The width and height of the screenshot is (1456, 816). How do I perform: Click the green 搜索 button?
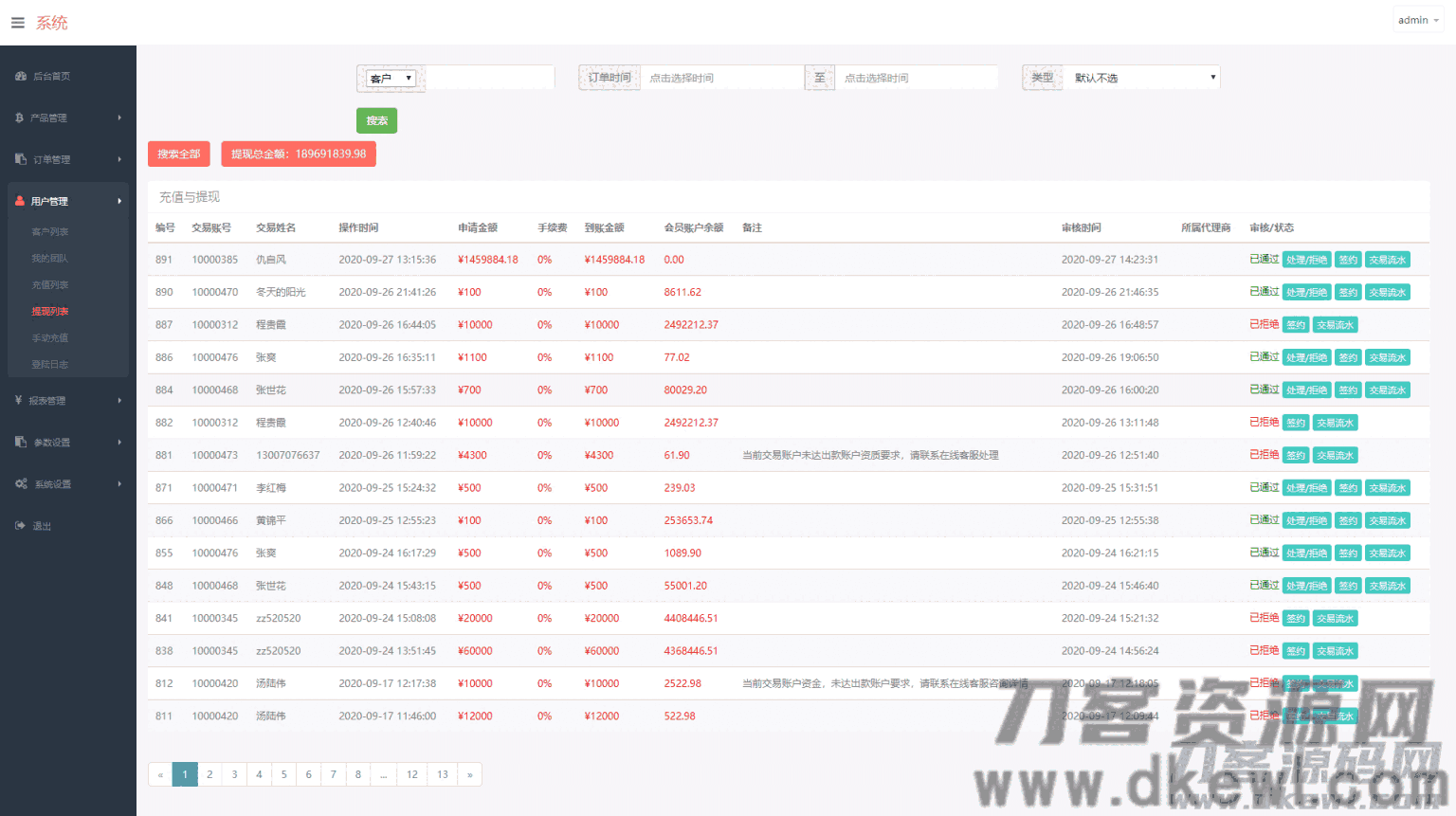pos(376,120)
